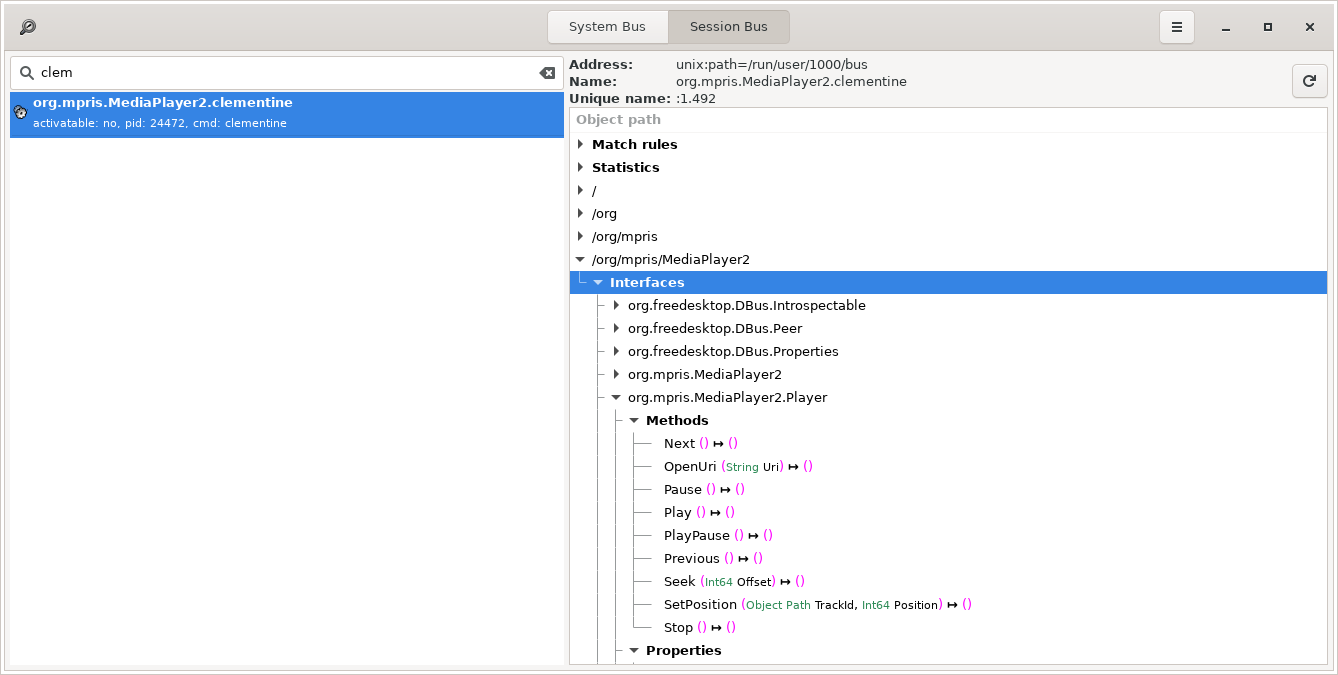Click the Object path column header
The width and height of the screenshot is (1338, 675).
click(x=948, y=120)
